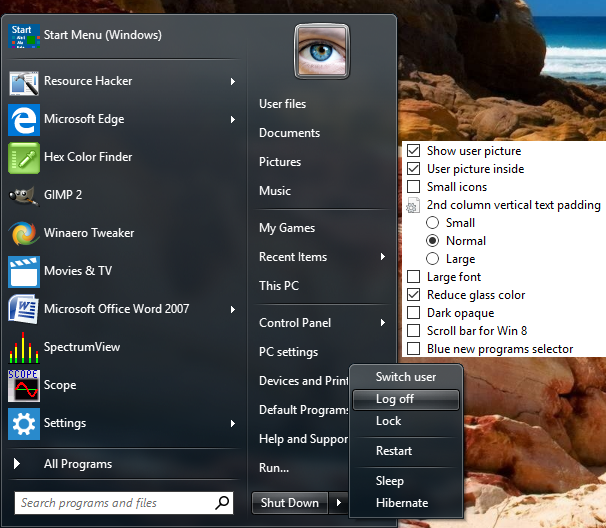Expand Recent Items submenu arrow
Viewport: 606px width, 528px height.
tap(383, 257)
